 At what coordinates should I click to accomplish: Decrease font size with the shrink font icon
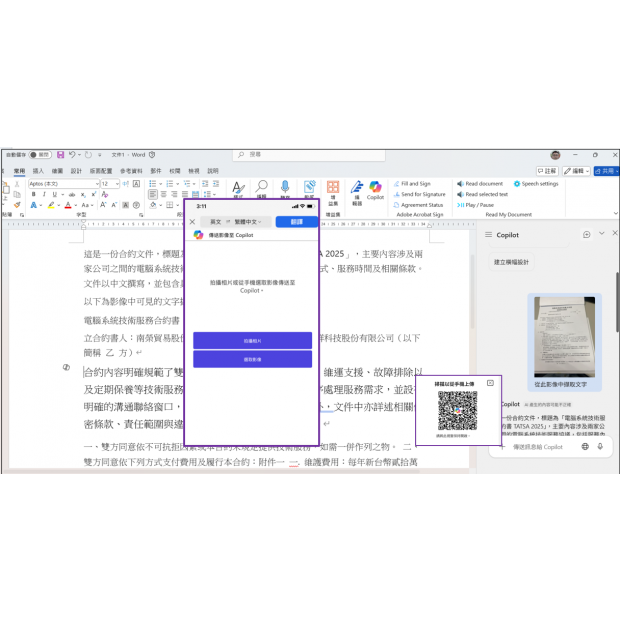[x=114, y=205]
